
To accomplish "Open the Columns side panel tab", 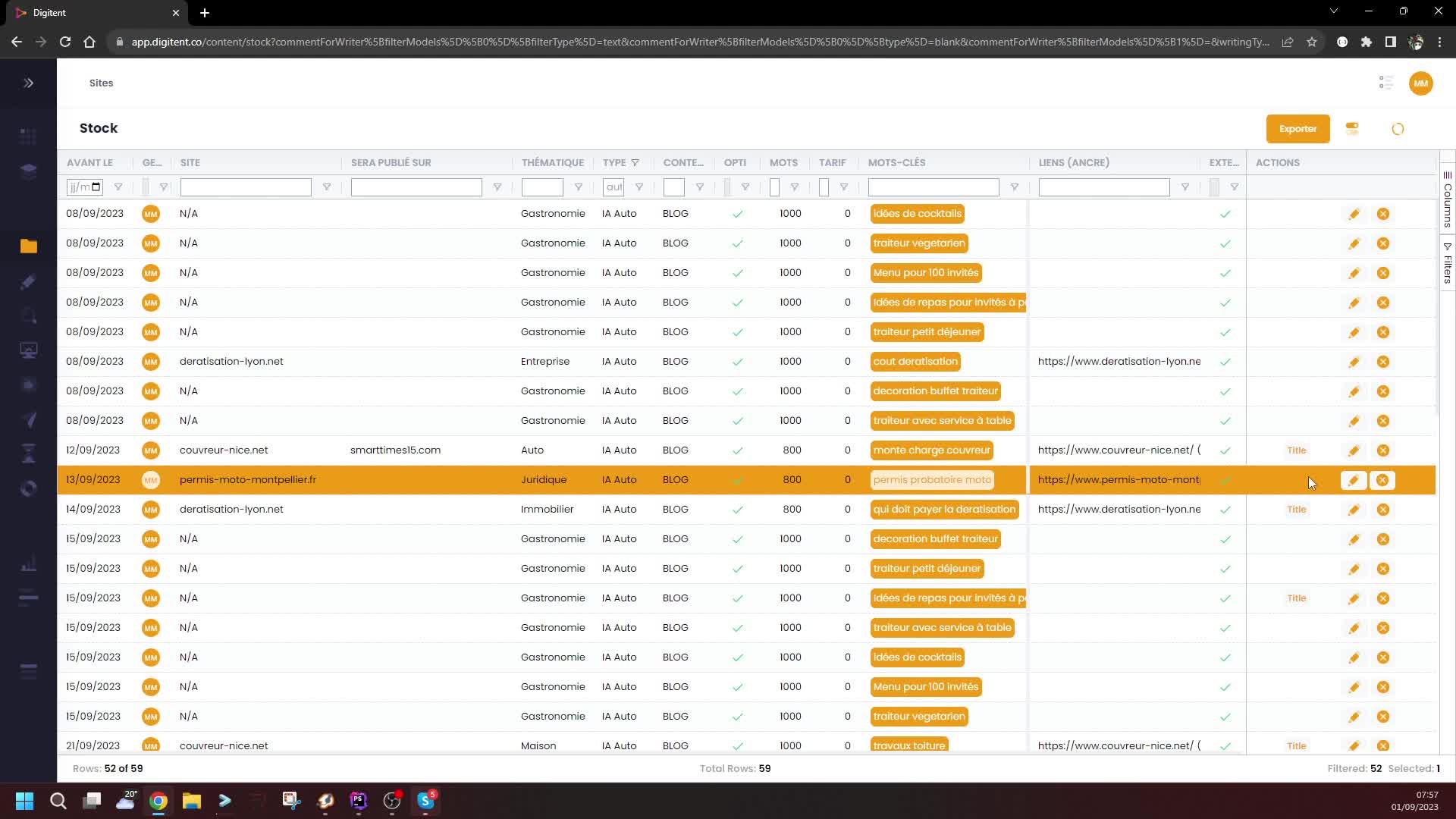I will (x=1447, y=199).
